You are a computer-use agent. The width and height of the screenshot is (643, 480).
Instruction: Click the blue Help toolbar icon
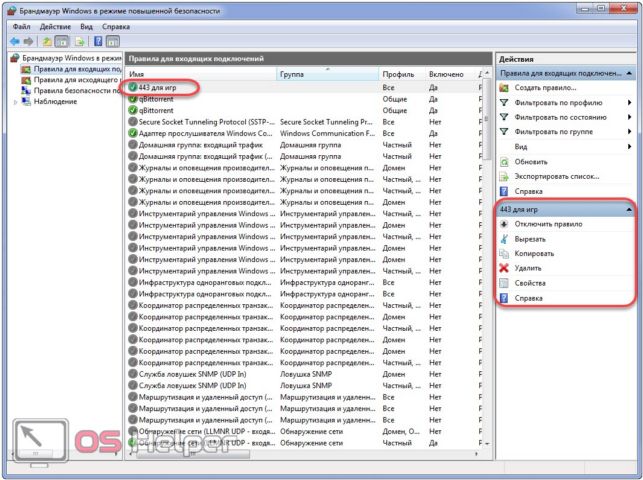click(98, 41)
